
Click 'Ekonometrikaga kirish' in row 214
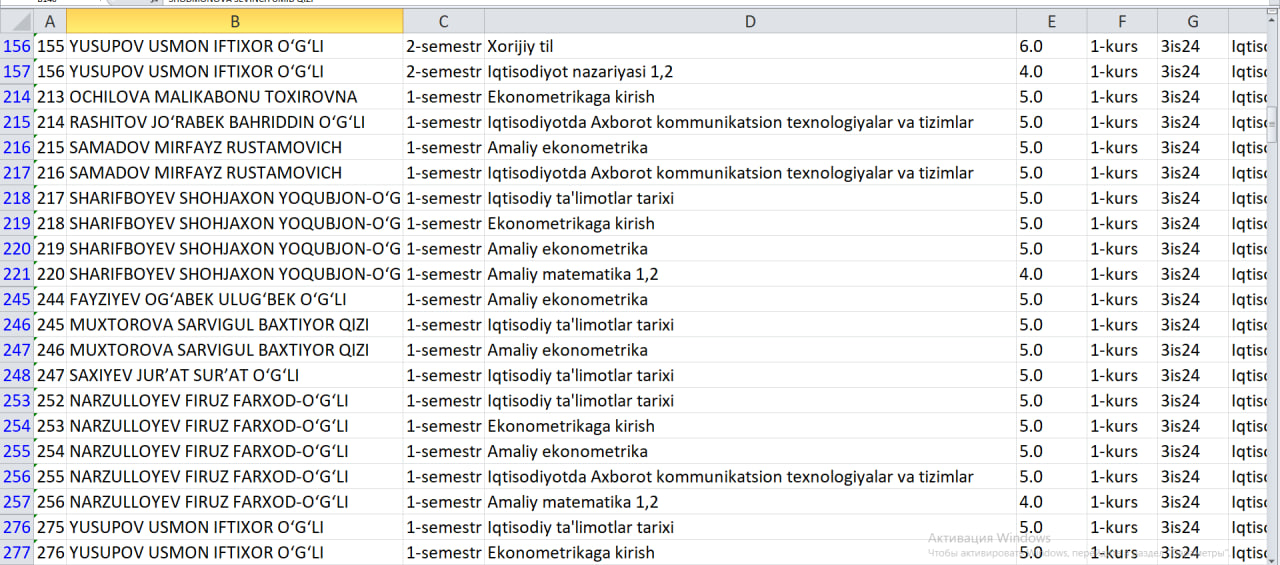click(750, 97)
